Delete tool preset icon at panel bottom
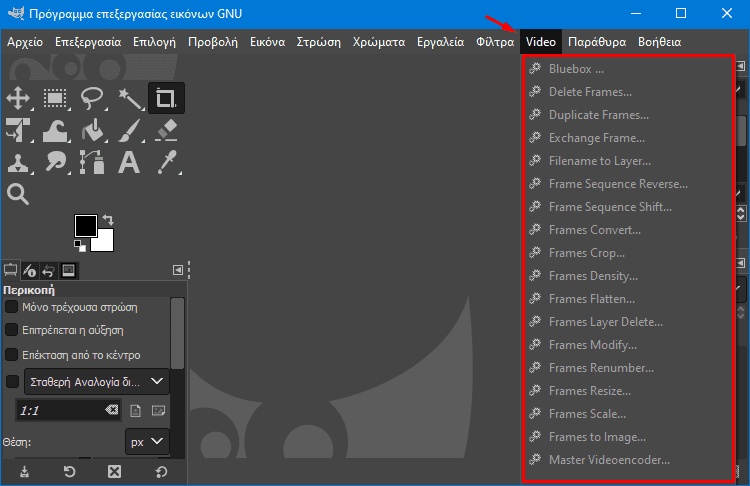 point(114,472)
